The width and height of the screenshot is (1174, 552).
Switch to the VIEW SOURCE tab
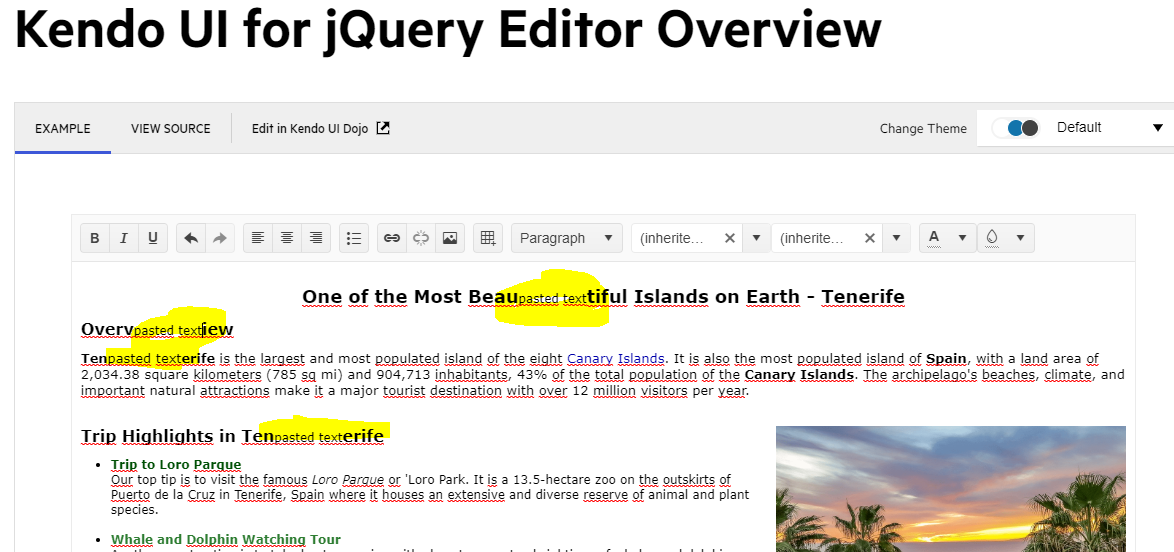point(171,128)
